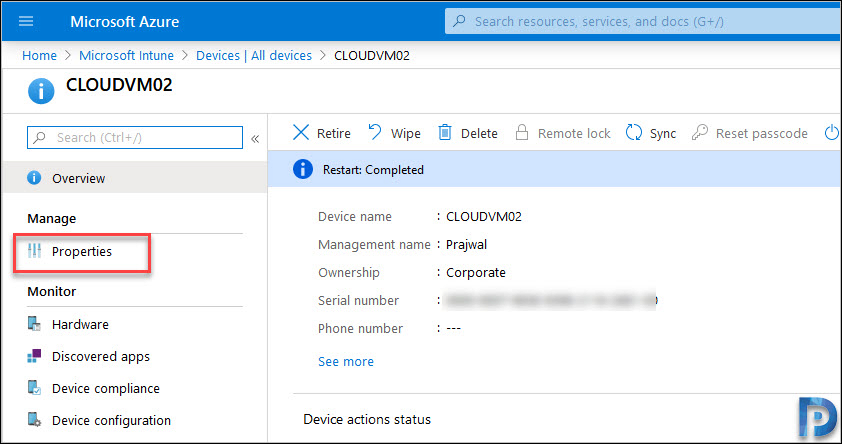Click the Sync circular arrows icon
Viewport: 842px width, 444px height.
pos(634,132)
